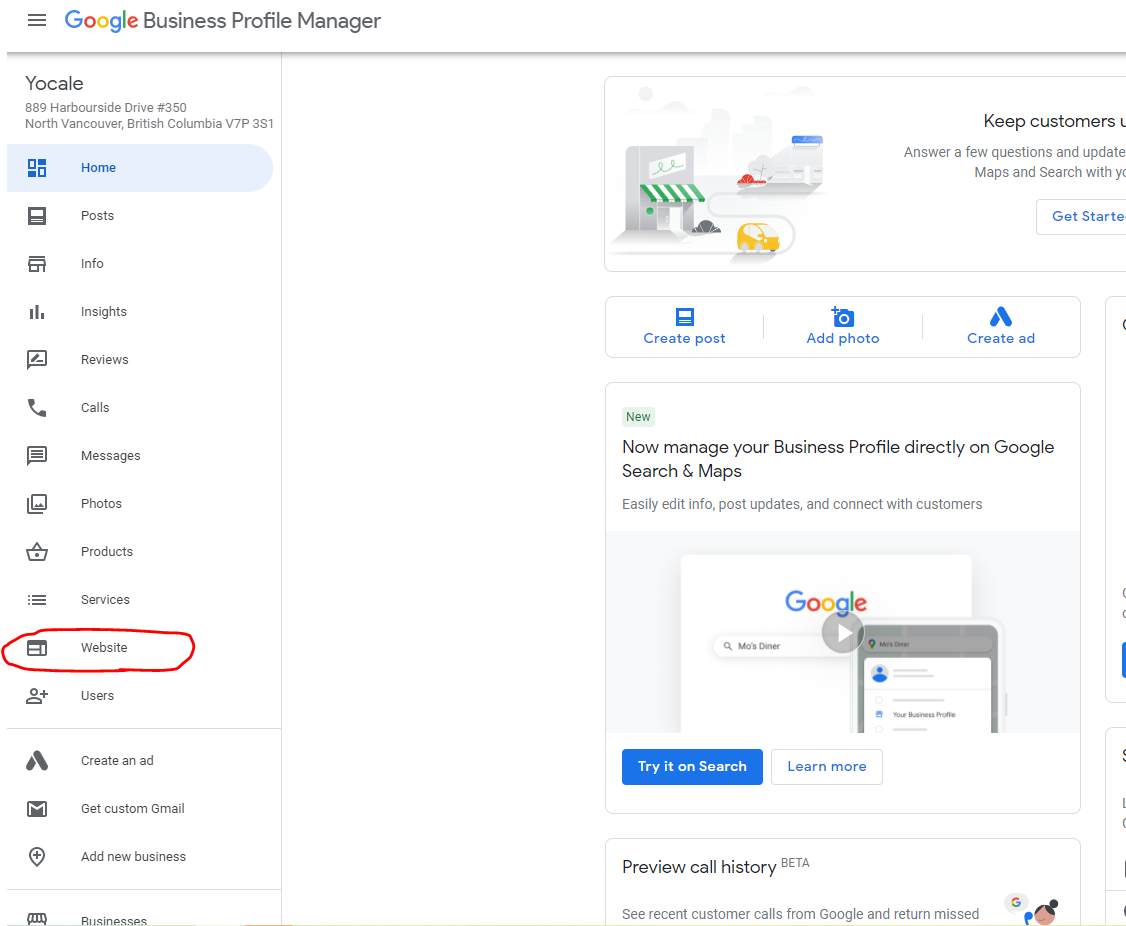Click the 889 Harbourside Drive address line
The image size is (1126, 926).
click(x=106, y=108)
